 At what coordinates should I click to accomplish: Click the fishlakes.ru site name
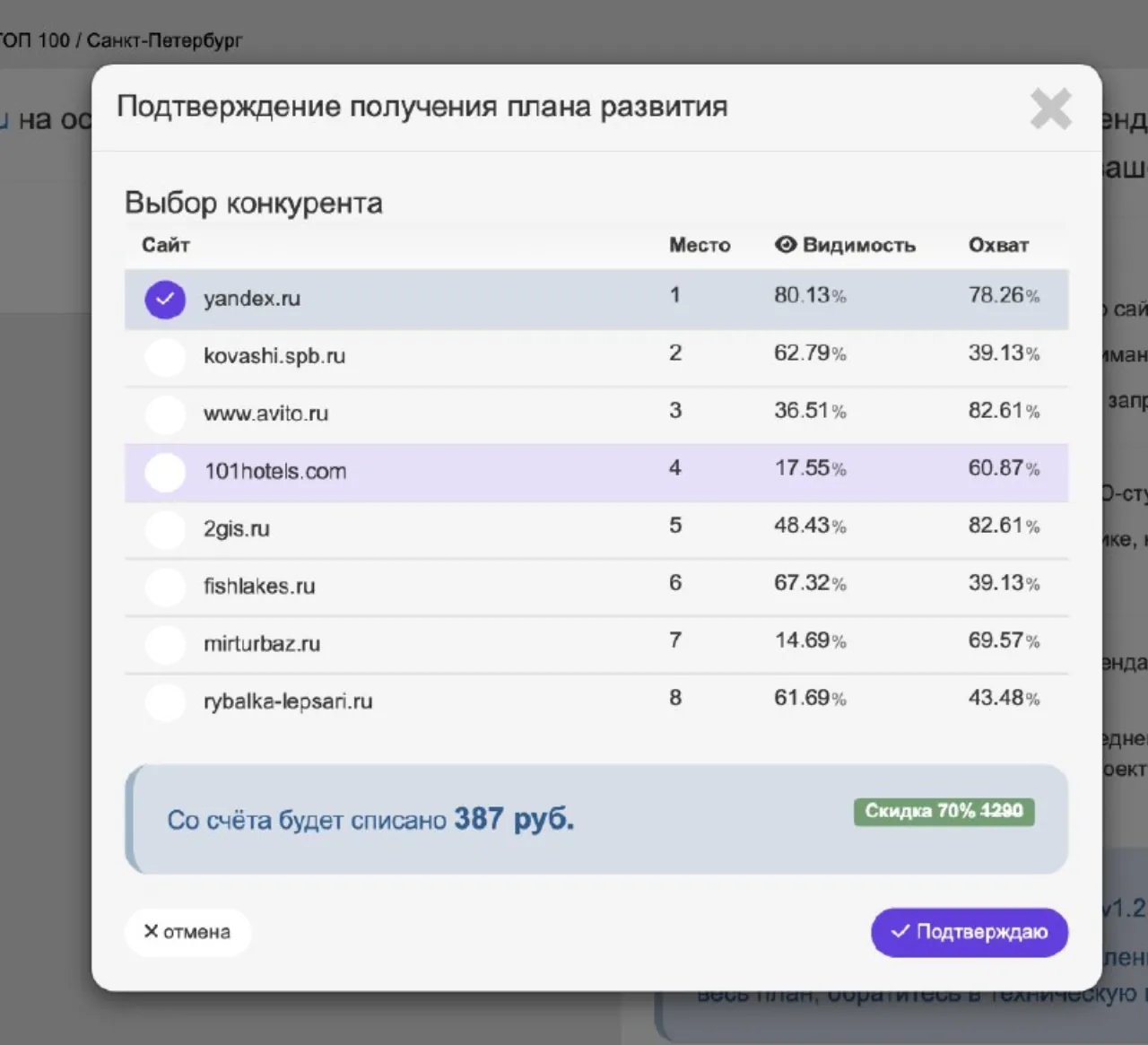point(259,586)
